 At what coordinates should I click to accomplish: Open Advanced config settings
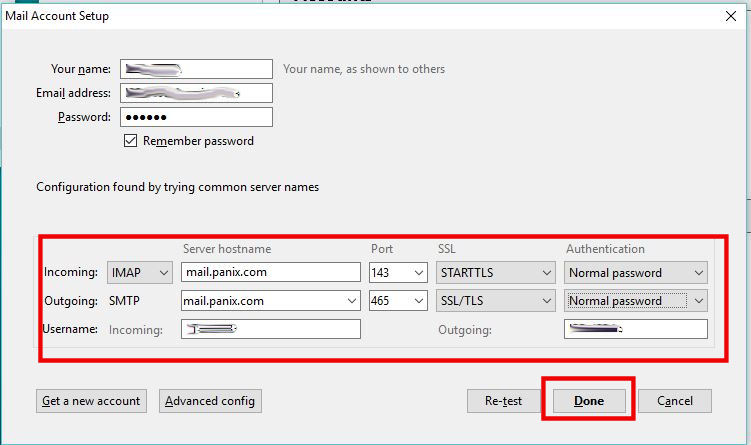pyautogui.click(x=210, y=401)
